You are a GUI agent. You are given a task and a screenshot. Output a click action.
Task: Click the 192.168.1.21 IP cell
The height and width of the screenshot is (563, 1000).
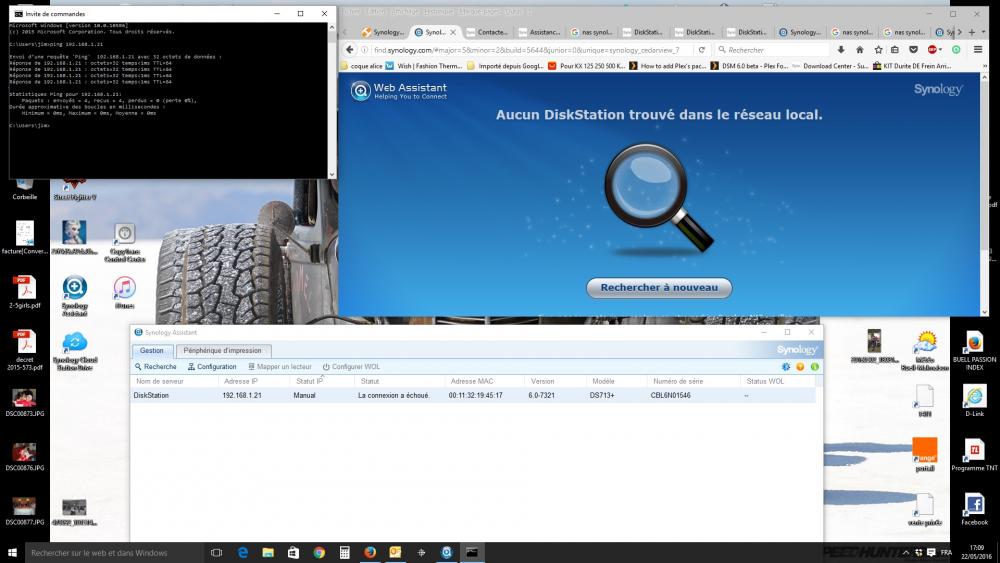coord(242,395)
